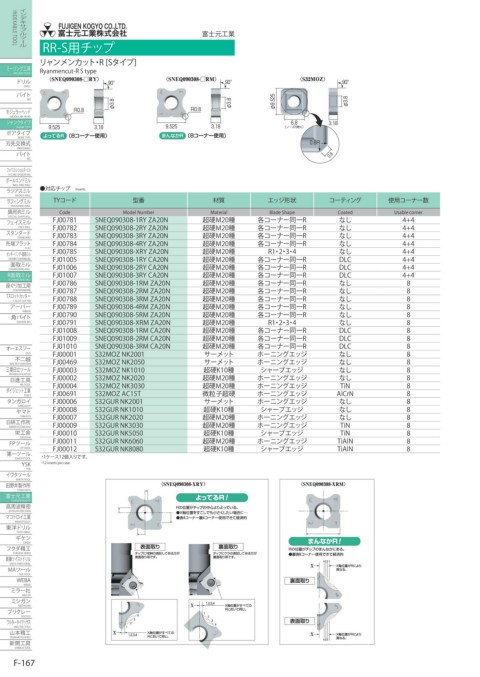
Task: Click the よってるR! green heading banner
Action: point(212,497)
